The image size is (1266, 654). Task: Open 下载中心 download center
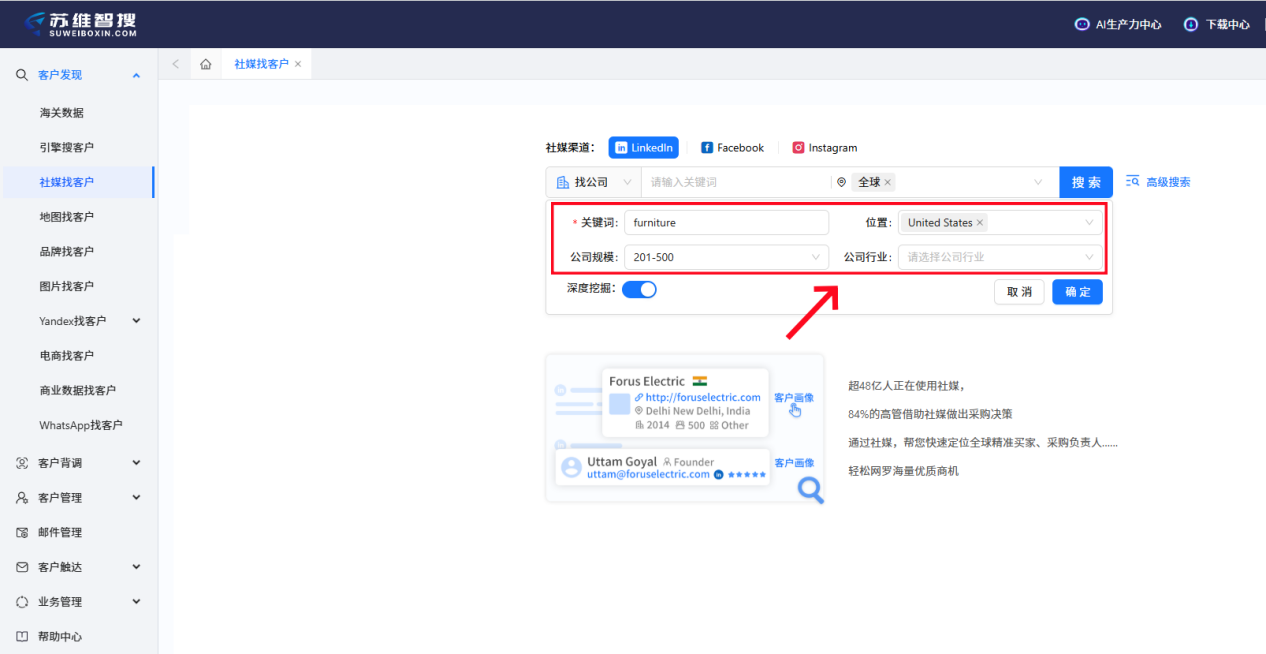(x=1216, y=25)
